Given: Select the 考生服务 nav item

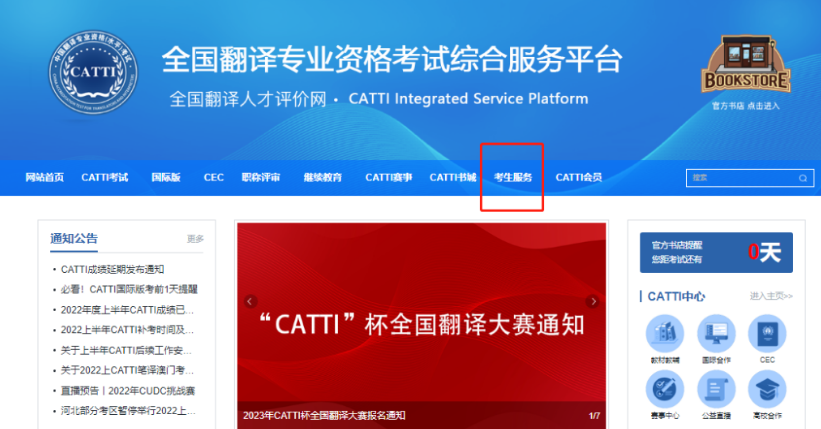Looking at the screenshot, I should click(513, 178).
